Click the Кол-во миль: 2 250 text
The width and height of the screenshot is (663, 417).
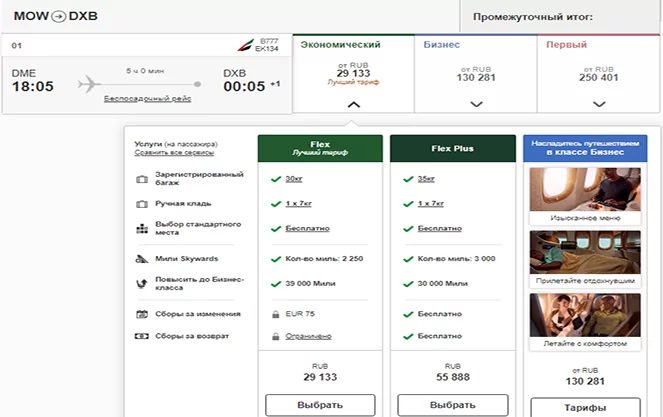click(x=324, y=258)
